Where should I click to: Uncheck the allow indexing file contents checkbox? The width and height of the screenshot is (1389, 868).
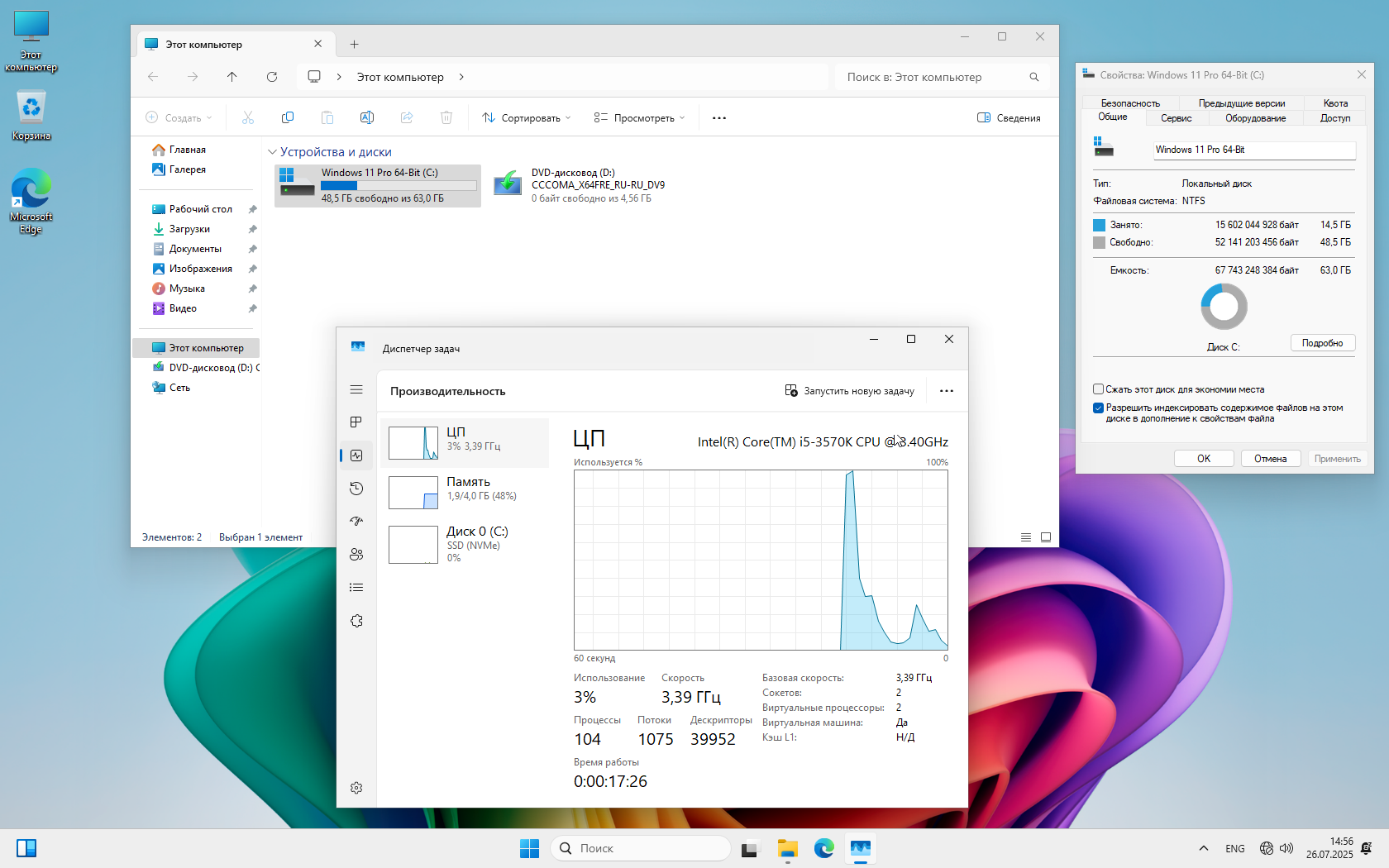pyautogui.click(x=1098, y=408)
